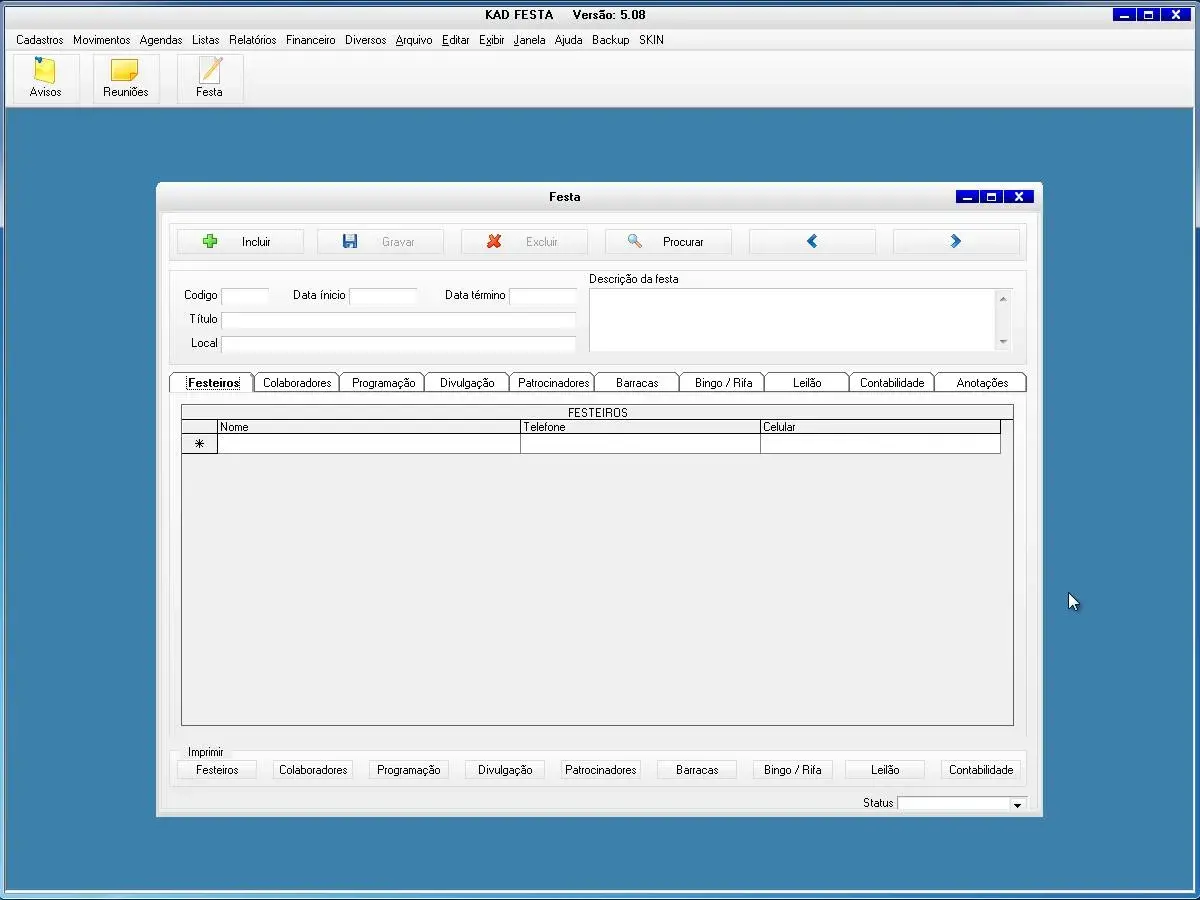Print Festeiros via Imprimir button
The width and height of the screenshot is (1200, 900).
pyautogui.click(x=217, y=770)
